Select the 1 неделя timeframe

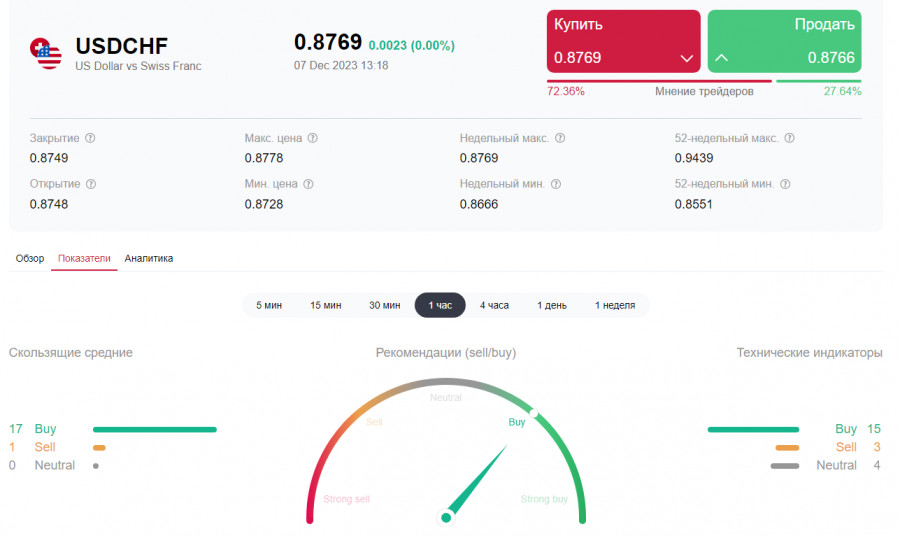point(615,305)
